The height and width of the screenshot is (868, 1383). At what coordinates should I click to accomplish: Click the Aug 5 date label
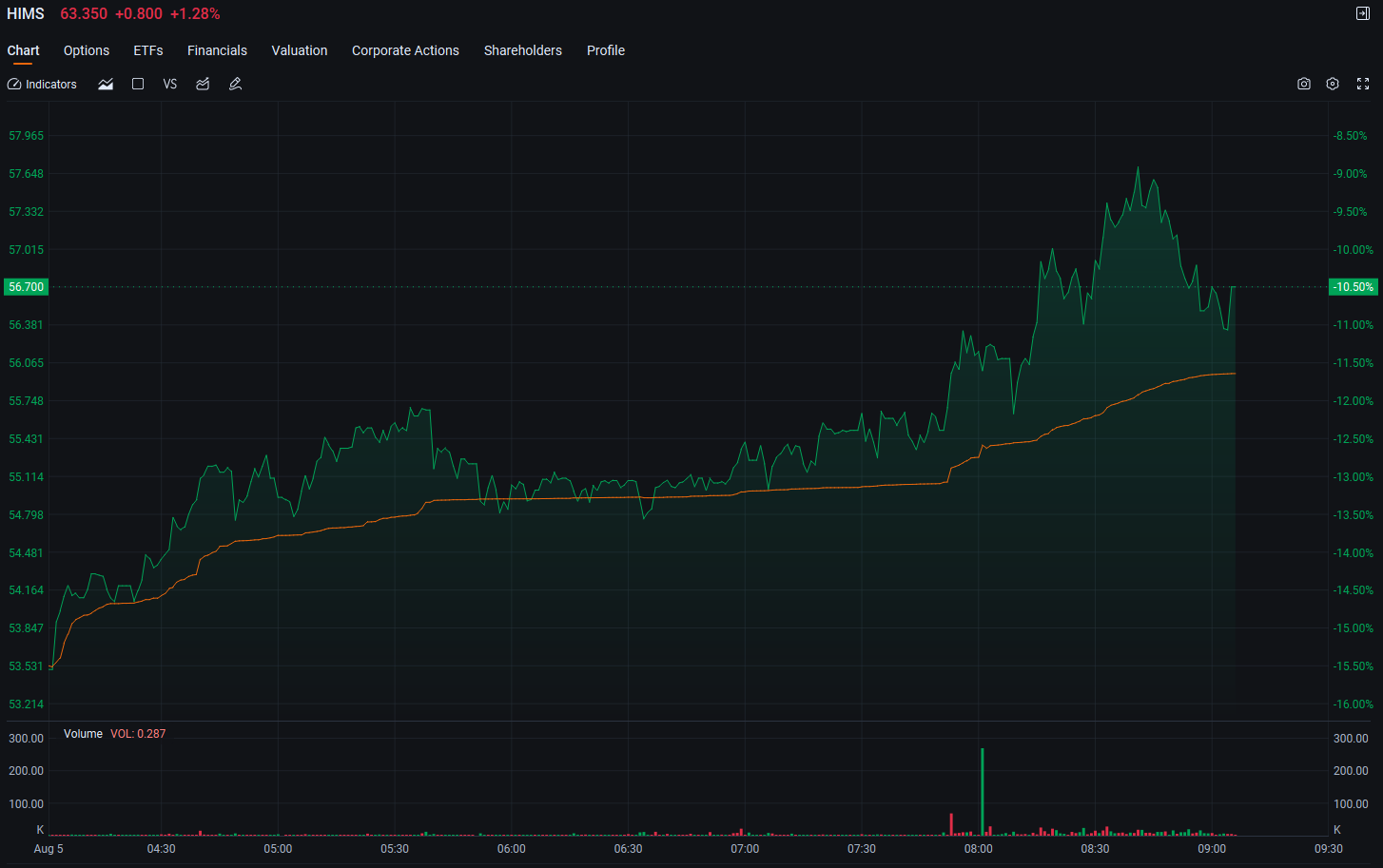(49, 849)
